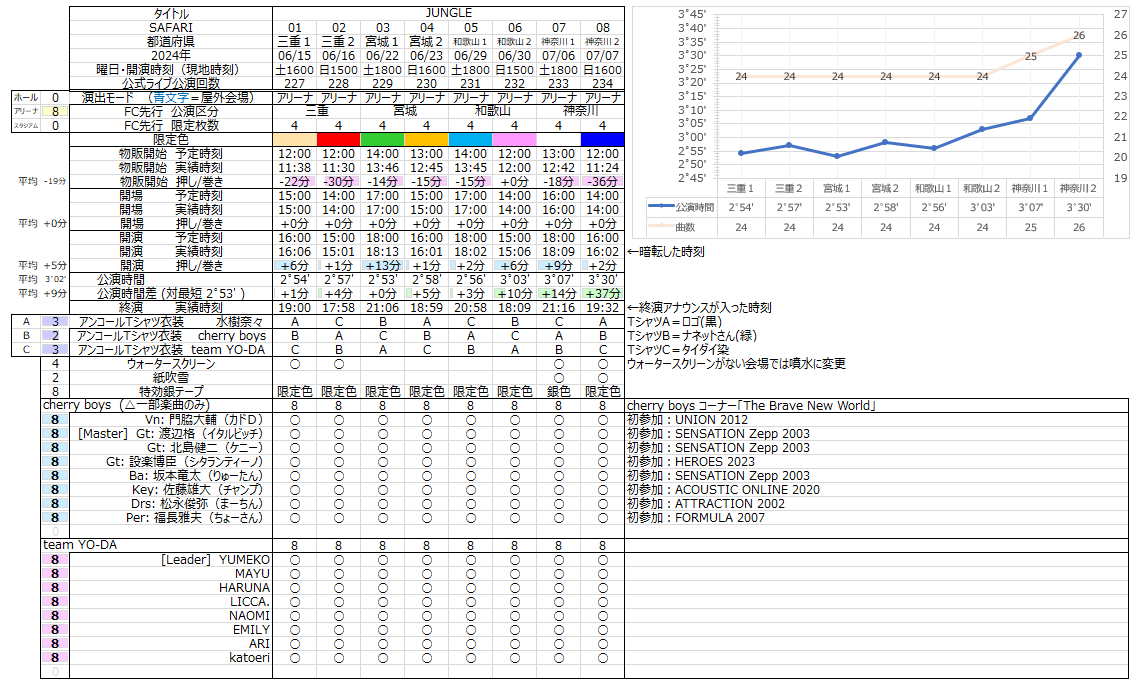Select the TシャツC＝タイダイ染 note
This screenshot has height=686, width=1142.
678,350
